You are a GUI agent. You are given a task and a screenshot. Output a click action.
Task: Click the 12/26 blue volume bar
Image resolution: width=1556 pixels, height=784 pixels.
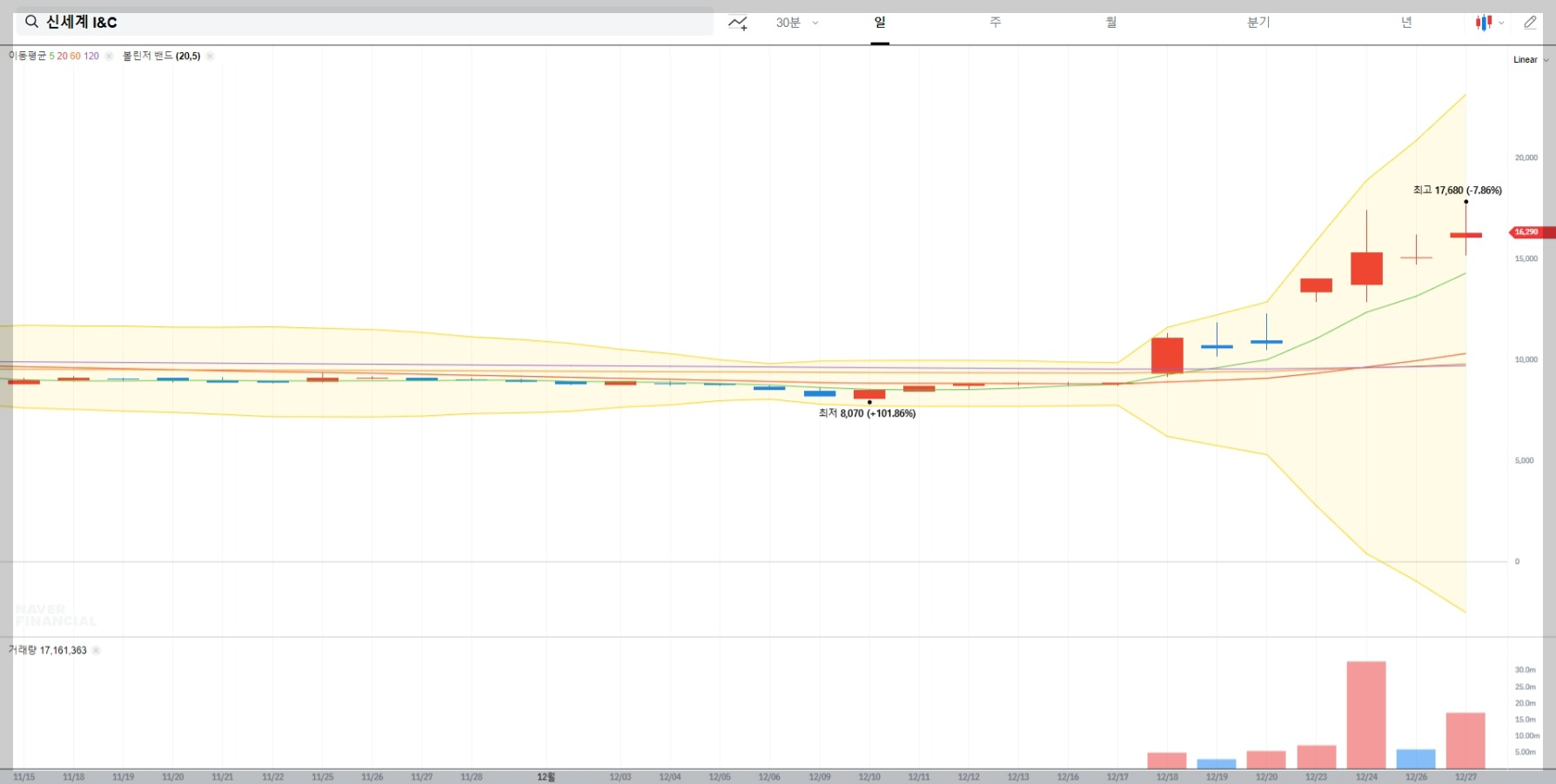click(1416, 759)
